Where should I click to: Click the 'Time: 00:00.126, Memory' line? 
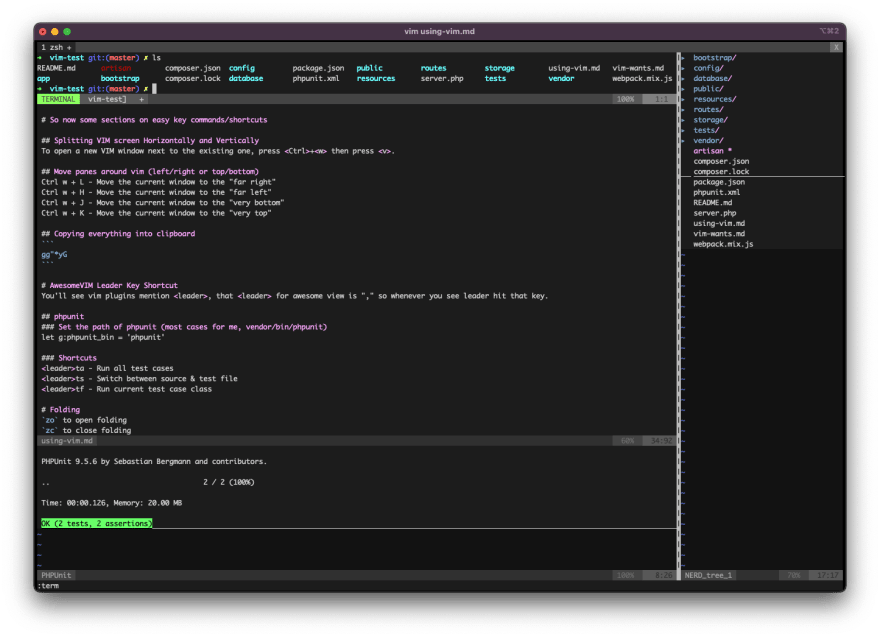[111, 503]
